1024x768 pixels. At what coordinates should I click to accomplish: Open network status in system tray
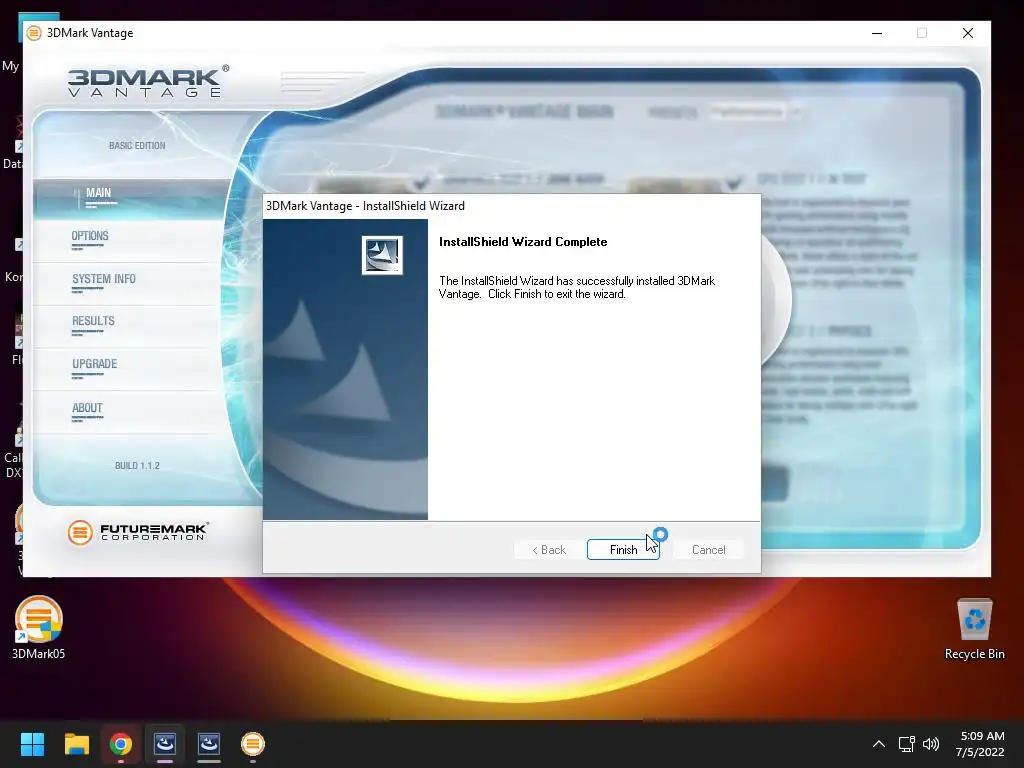coord(906,744)
